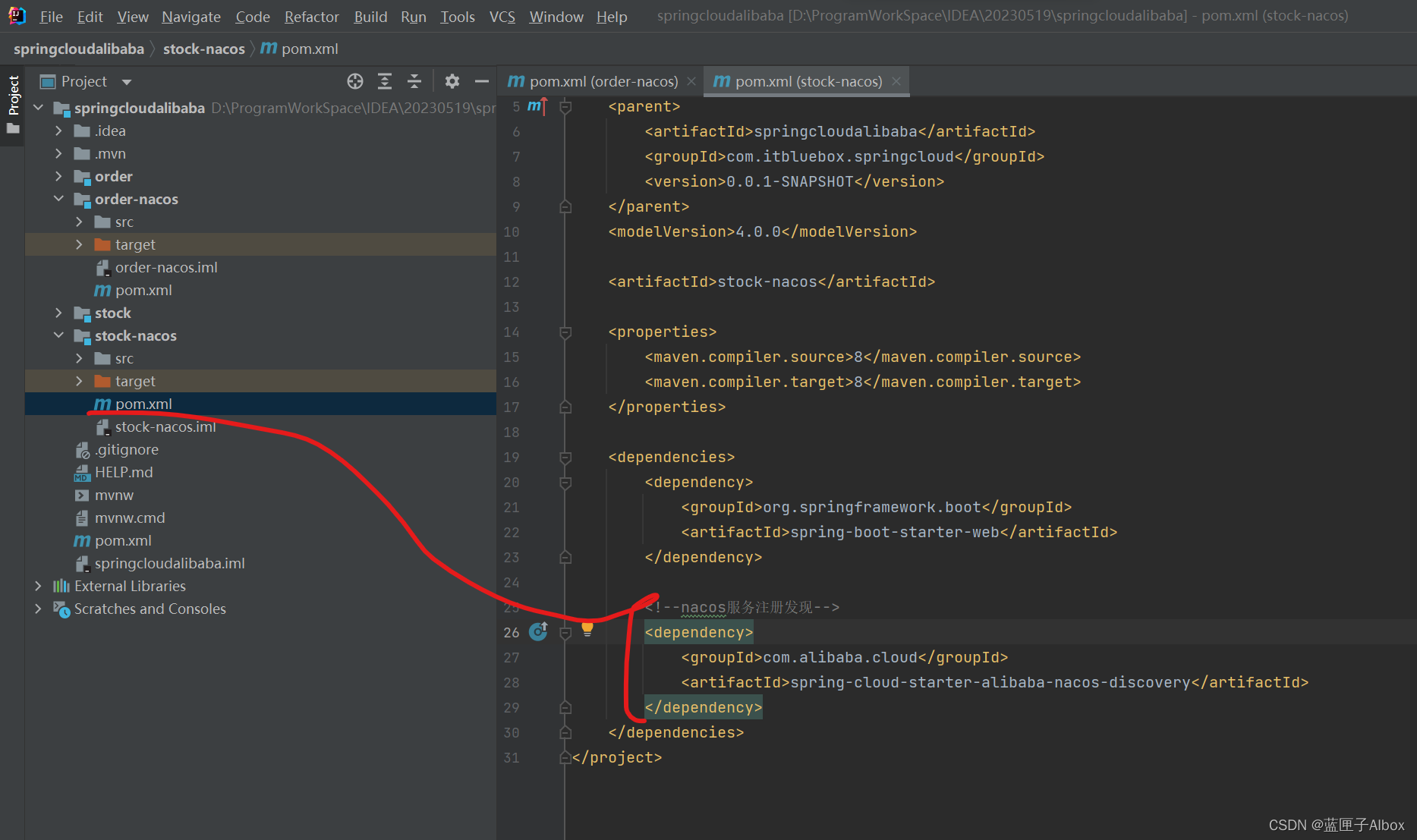This screenshot has width=1417, height=840.
Task: Expand External Libraries node
Action: [38, 586]
